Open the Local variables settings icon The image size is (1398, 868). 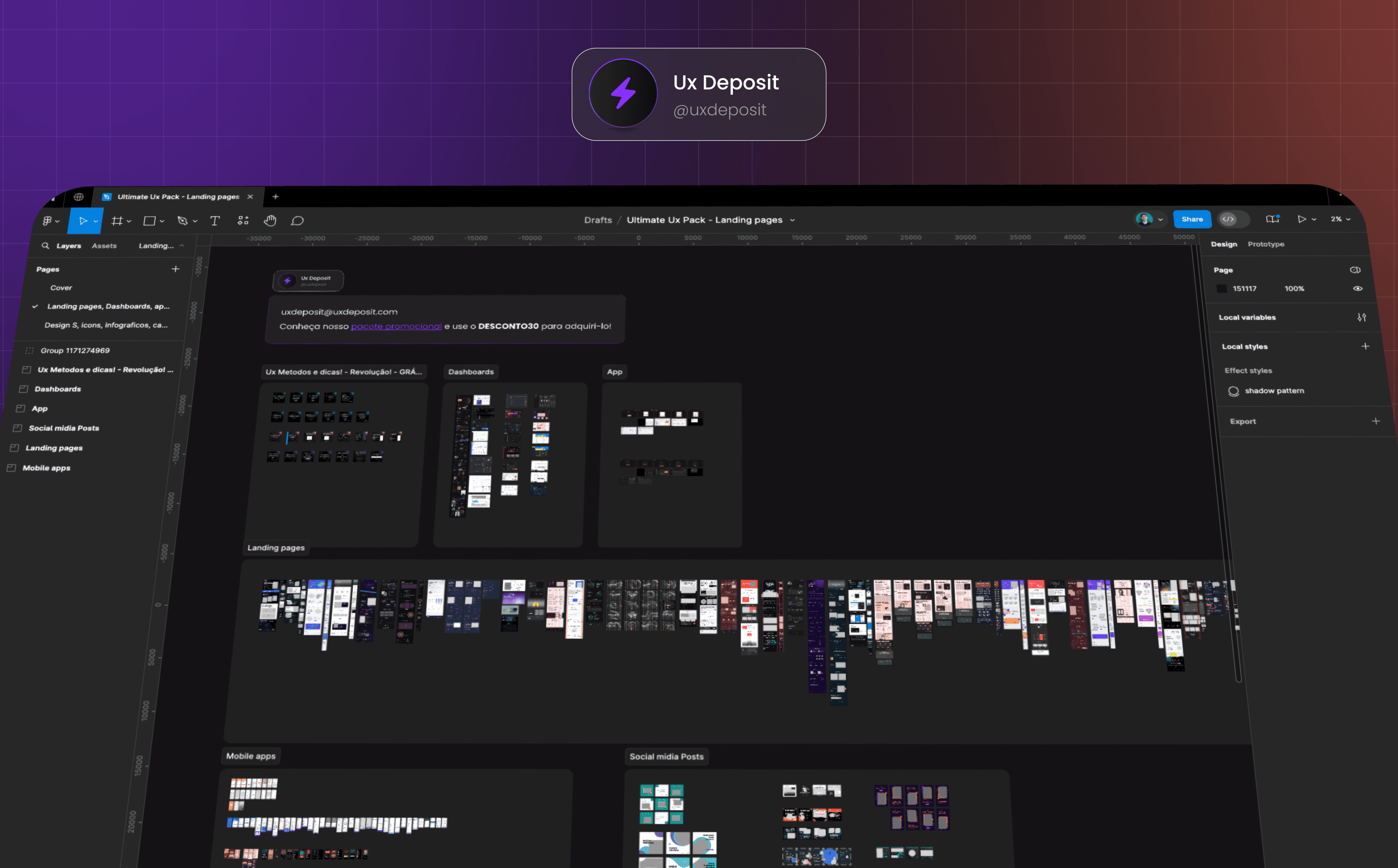point(1361,317)
